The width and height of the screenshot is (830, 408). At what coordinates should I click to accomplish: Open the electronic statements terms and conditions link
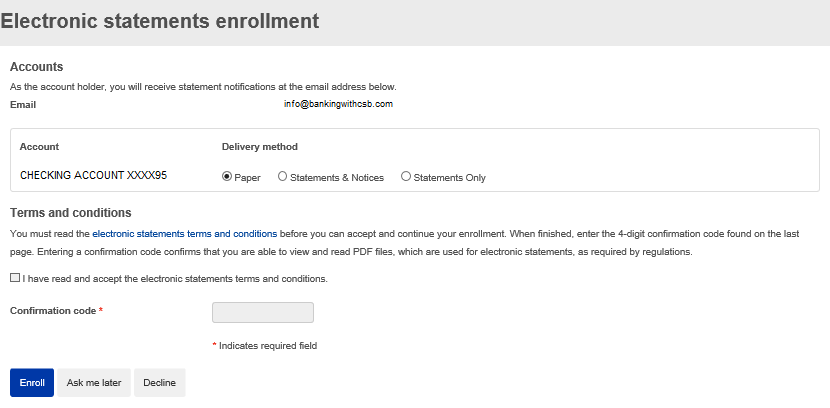tap(185, 233)
